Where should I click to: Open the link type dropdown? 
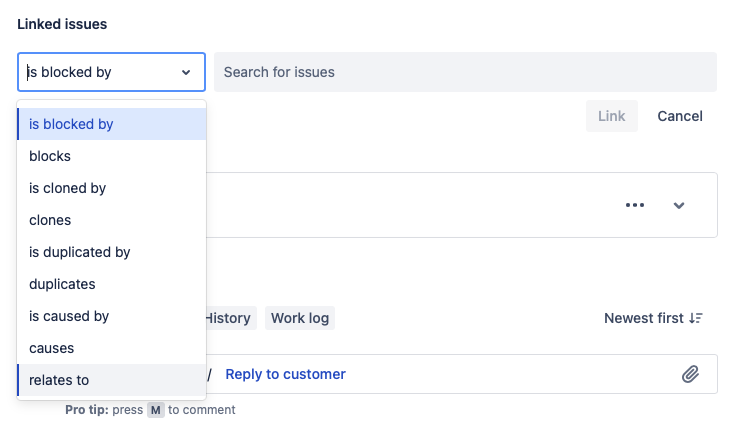click(x=111, y=72)
